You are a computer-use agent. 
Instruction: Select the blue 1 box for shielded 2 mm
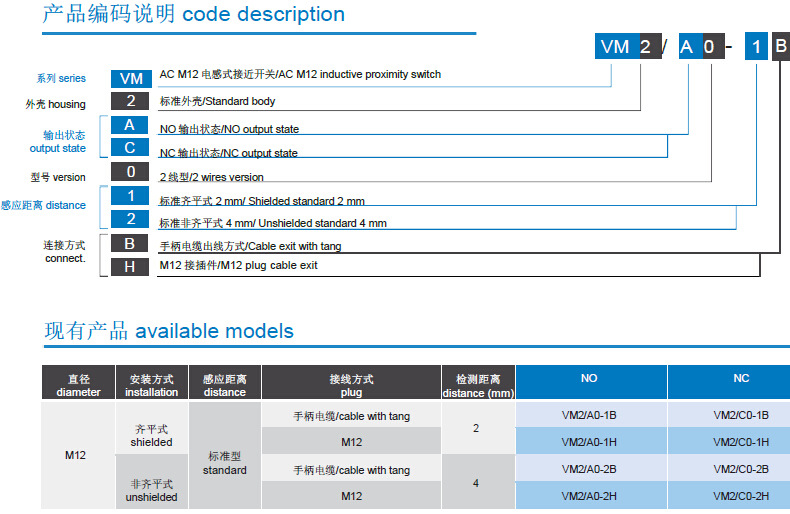130,196
